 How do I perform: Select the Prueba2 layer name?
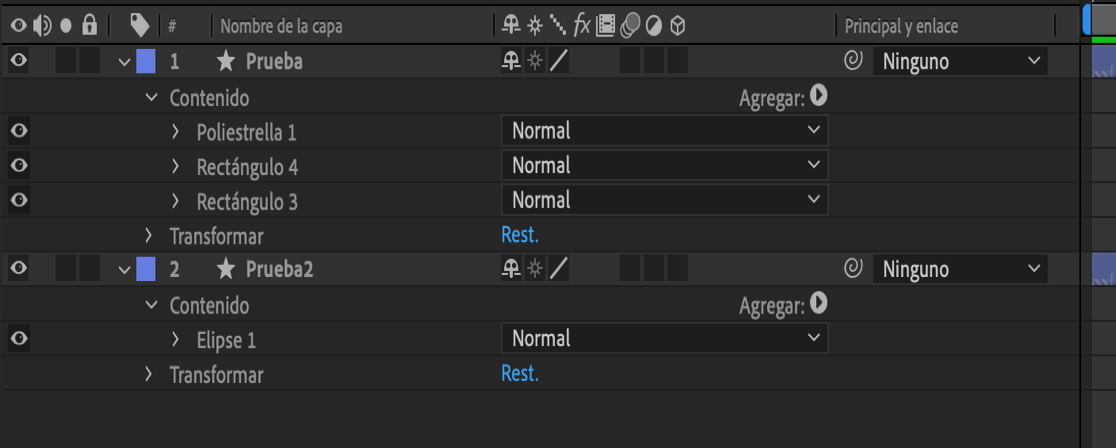(x=279, y=270)
